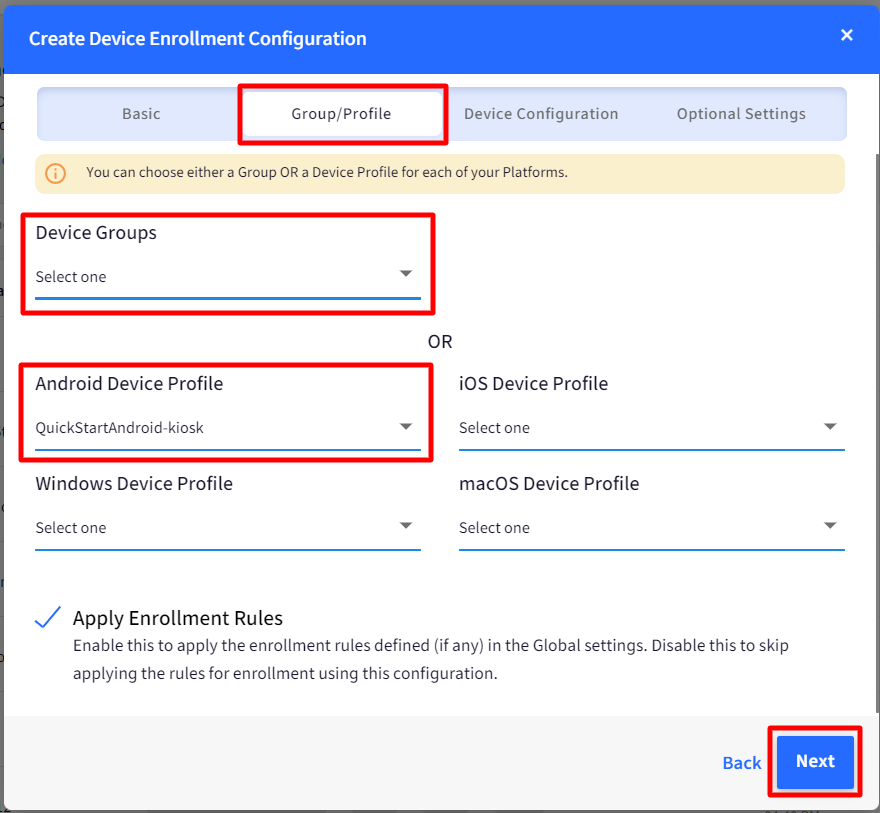Click the 'Windows Device Profile' label
The image size is (880, 813).
[134, 483]
